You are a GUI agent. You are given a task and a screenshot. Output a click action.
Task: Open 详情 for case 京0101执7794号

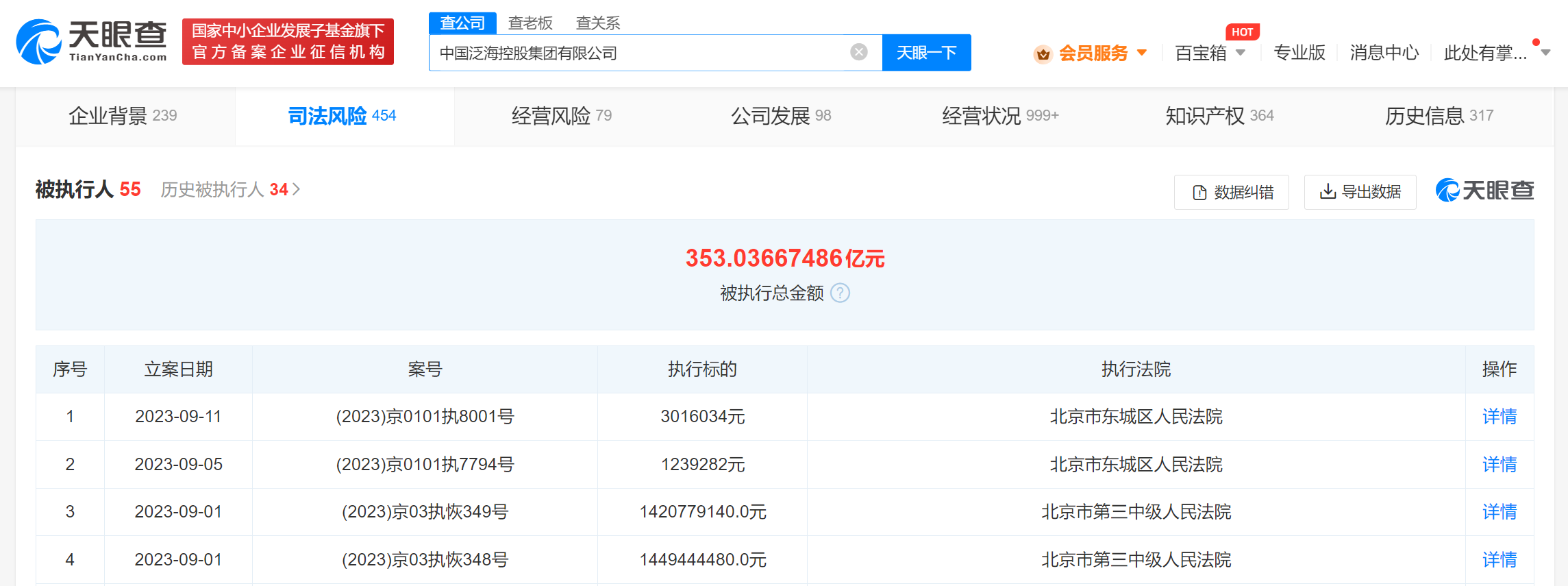tap(1499, 465)
